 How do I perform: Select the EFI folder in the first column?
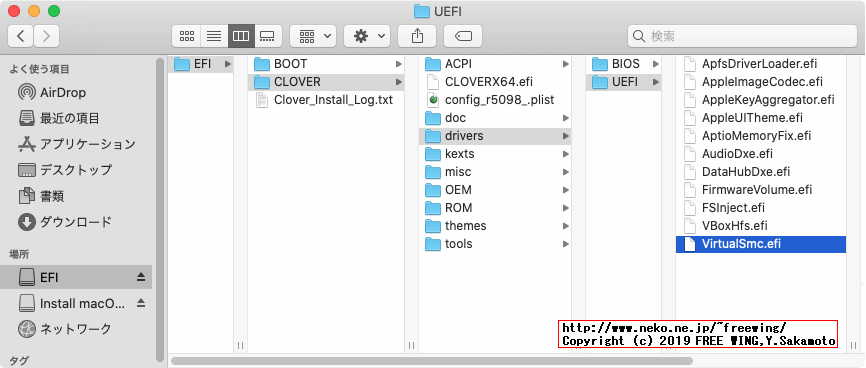click(x=200, y=65)
